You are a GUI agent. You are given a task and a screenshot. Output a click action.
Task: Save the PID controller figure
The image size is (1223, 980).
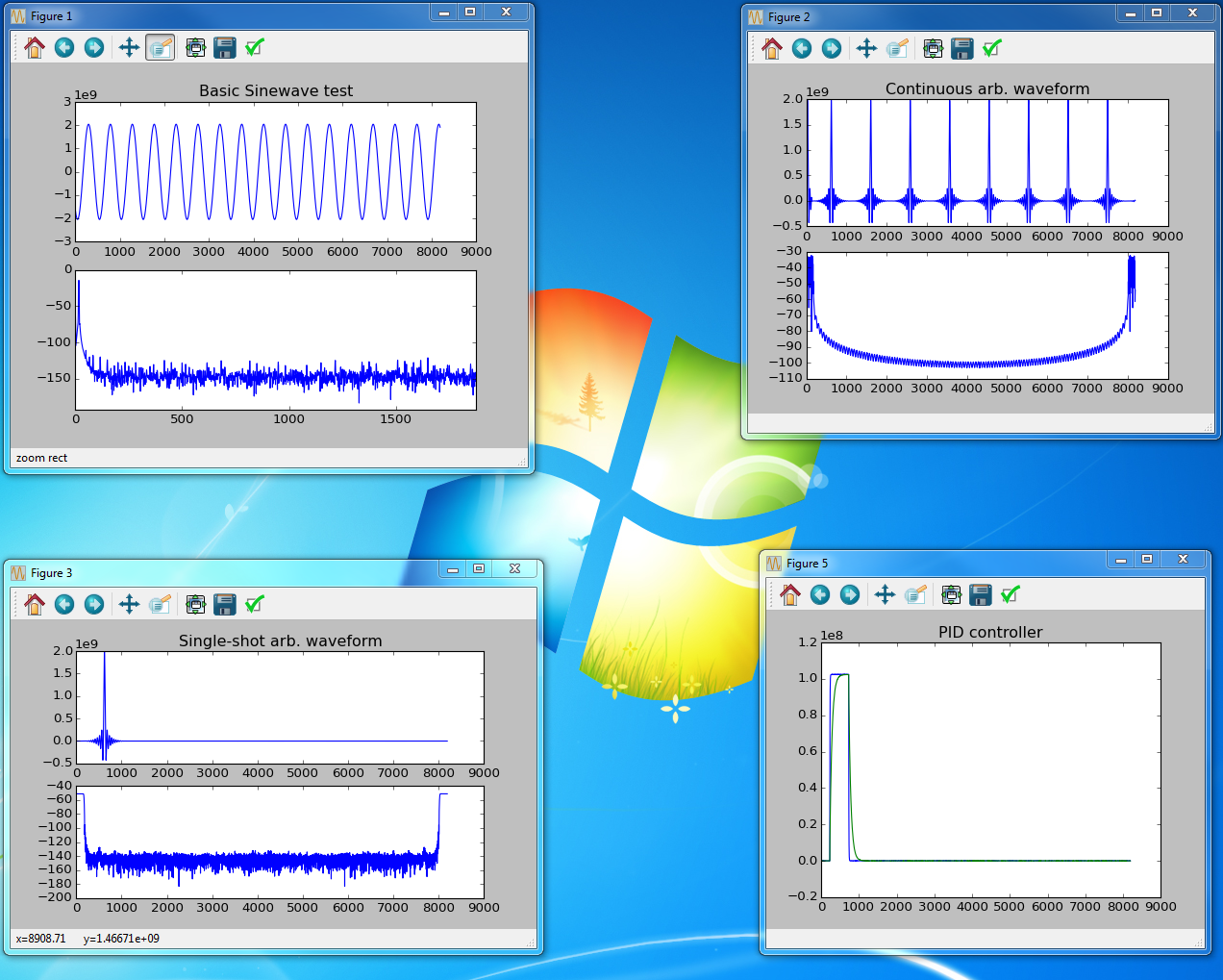point(980,594)
